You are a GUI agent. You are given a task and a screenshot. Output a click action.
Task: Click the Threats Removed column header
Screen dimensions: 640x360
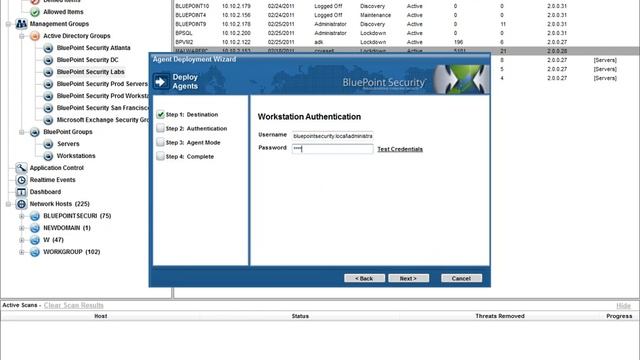click(500, 316)
